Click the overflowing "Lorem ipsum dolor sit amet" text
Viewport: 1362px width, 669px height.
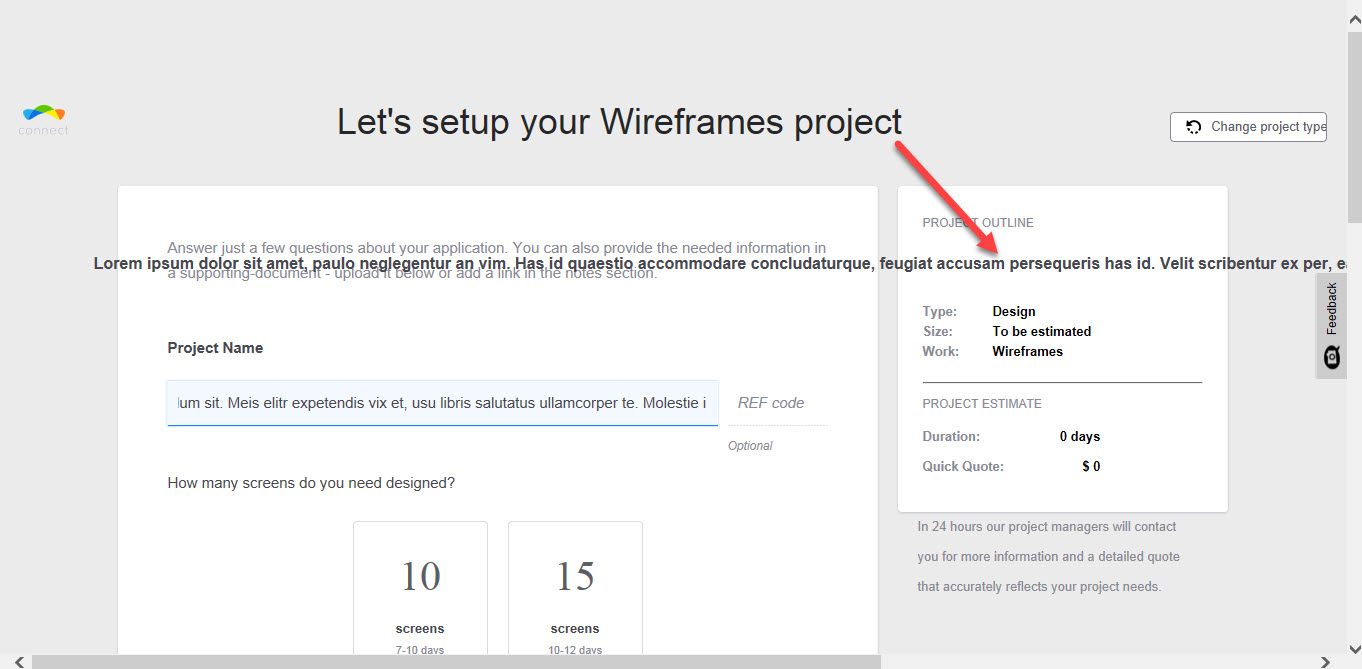pos(720,264)
